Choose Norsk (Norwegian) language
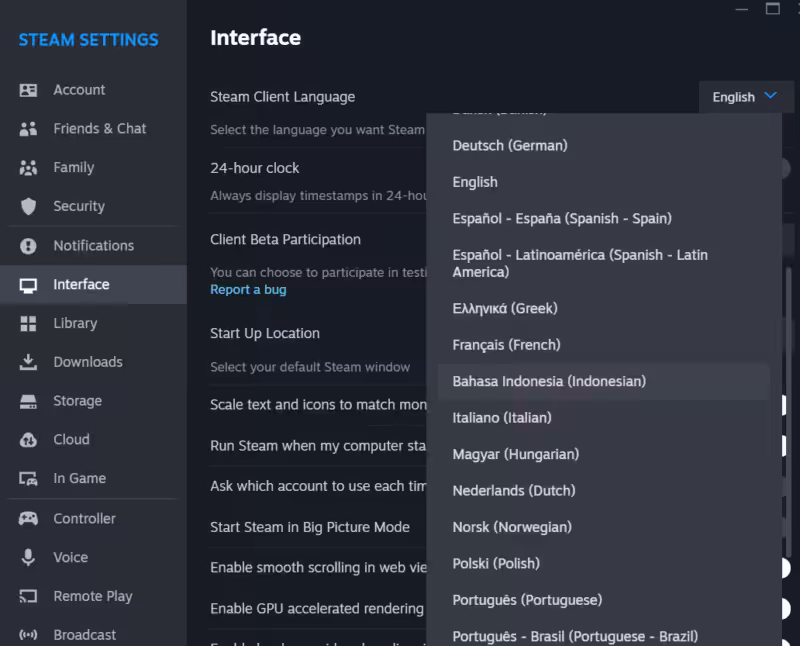The width and height of the screenshot is (800, 646). (604, 528)
